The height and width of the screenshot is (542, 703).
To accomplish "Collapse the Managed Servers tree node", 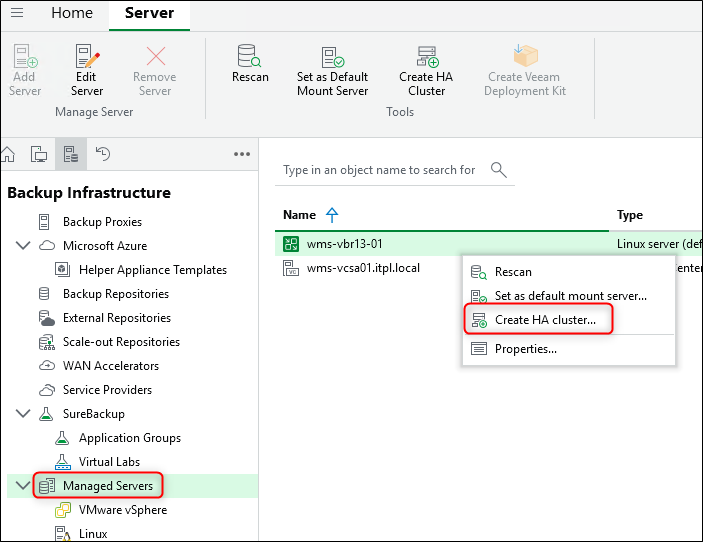I will pyautogui.click(x=23, y=486).
